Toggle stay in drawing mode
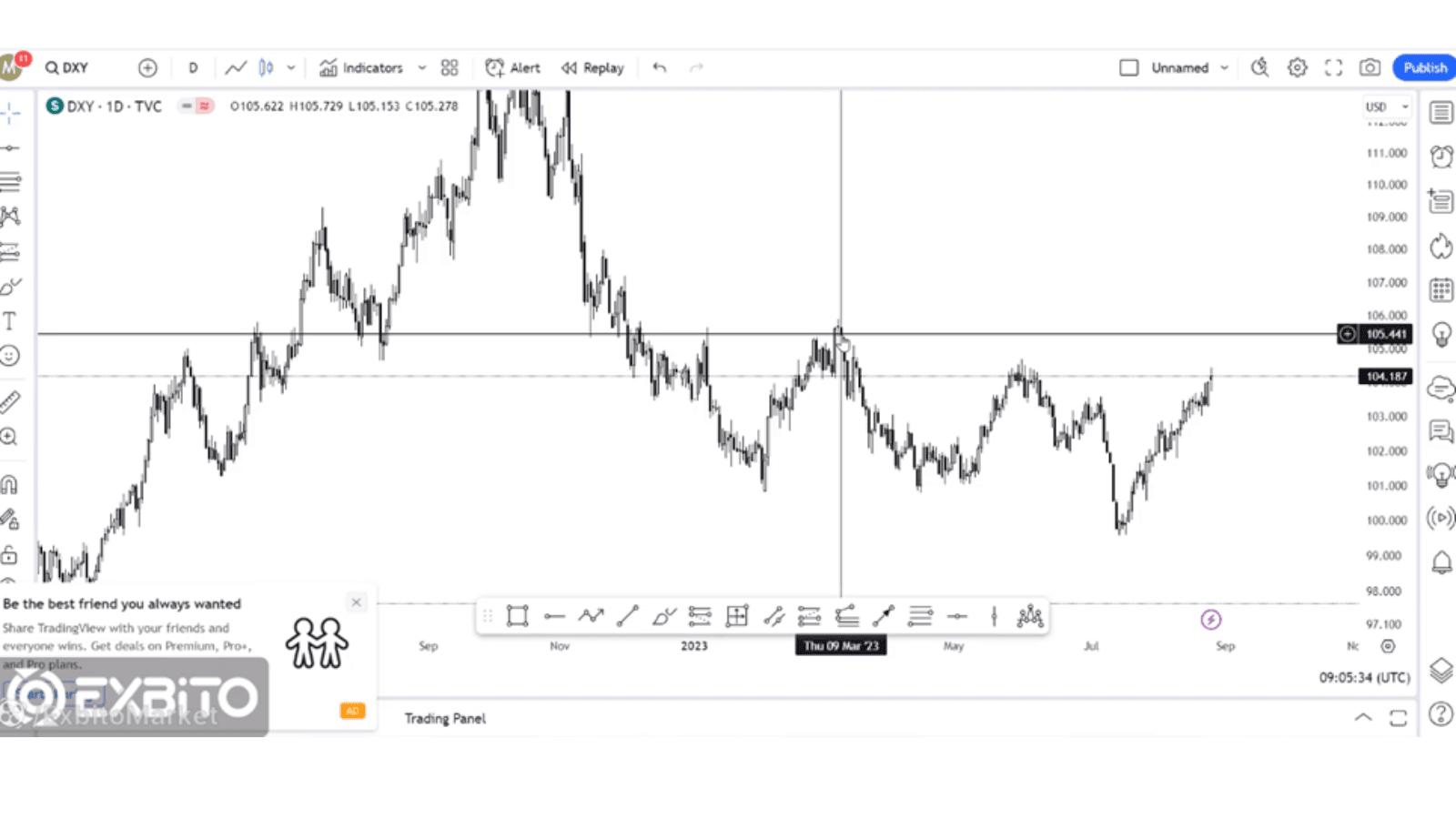This screenshot has height=819, width=1456. coord(10,520)
